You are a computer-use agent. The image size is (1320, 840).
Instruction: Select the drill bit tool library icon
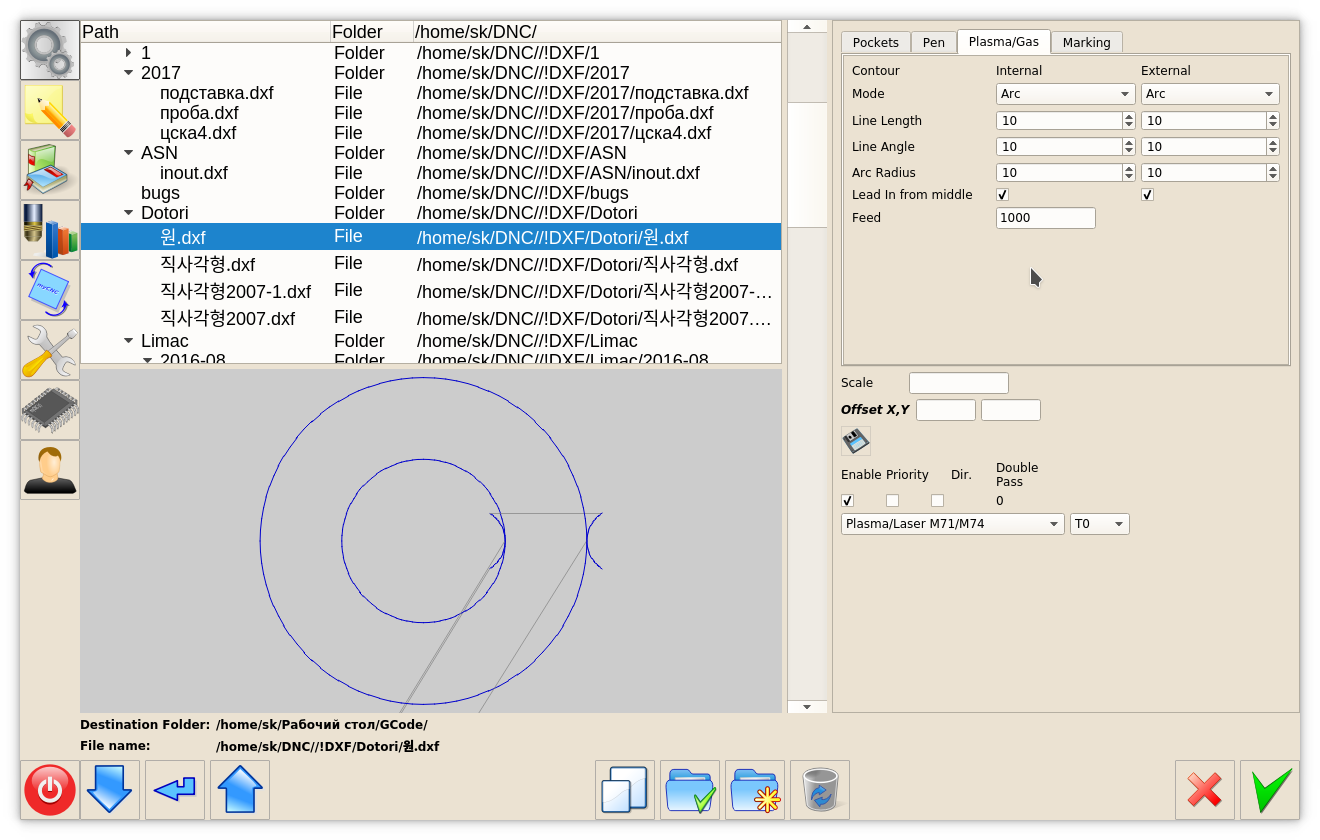tap(50, 230)
